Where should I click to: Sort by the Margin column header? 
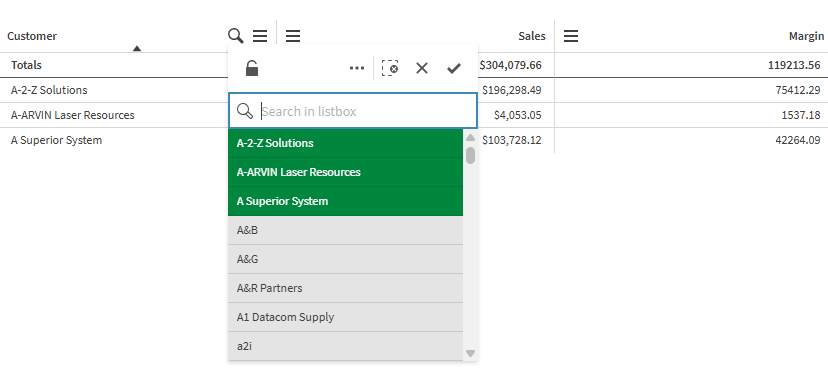click(806, 36)
